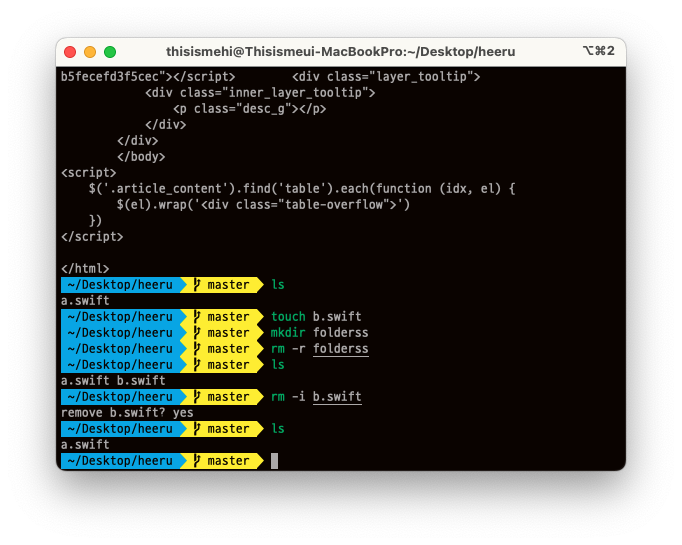Click 'ls' command after the </html> line

278,285
